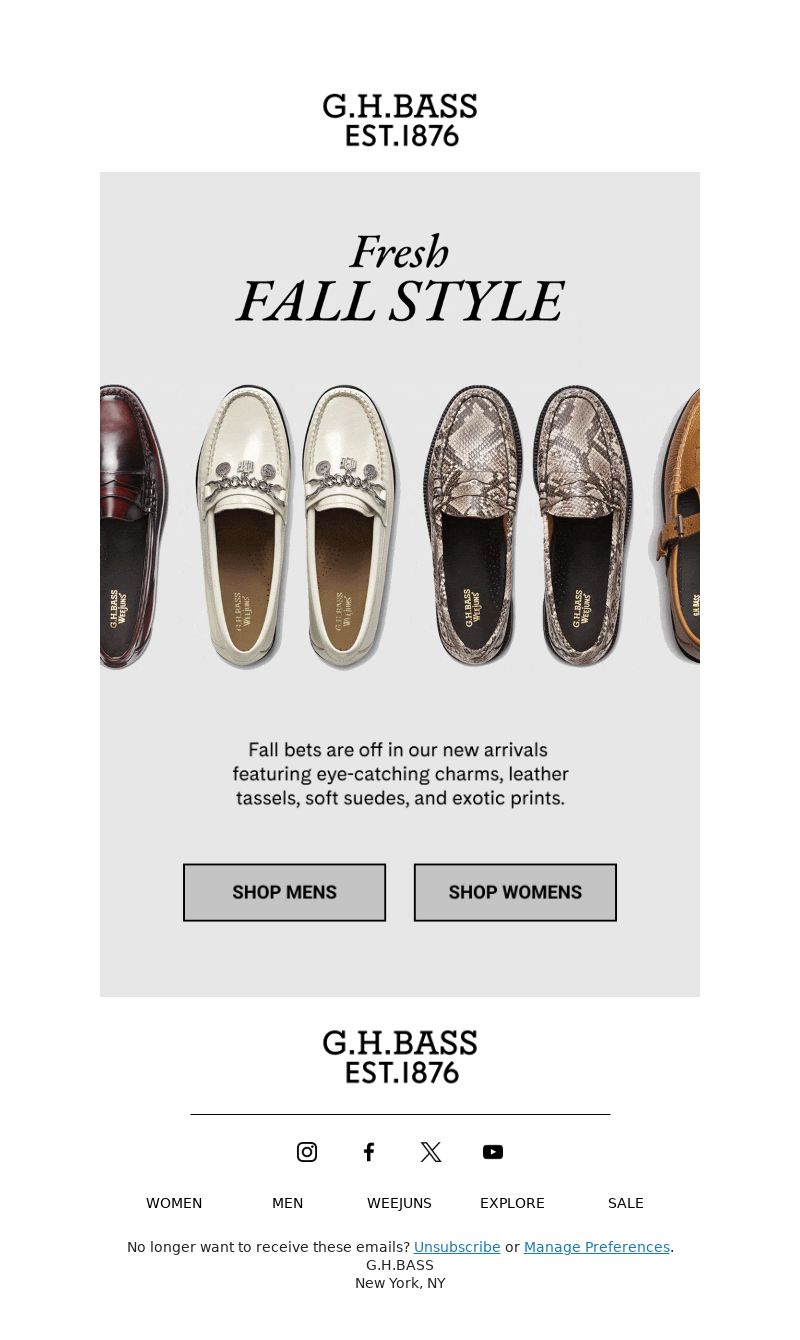The width and height of the screenshot is (800, 1340).
Task: Click the SHOP MENS button
Action: tap(284, 892)
